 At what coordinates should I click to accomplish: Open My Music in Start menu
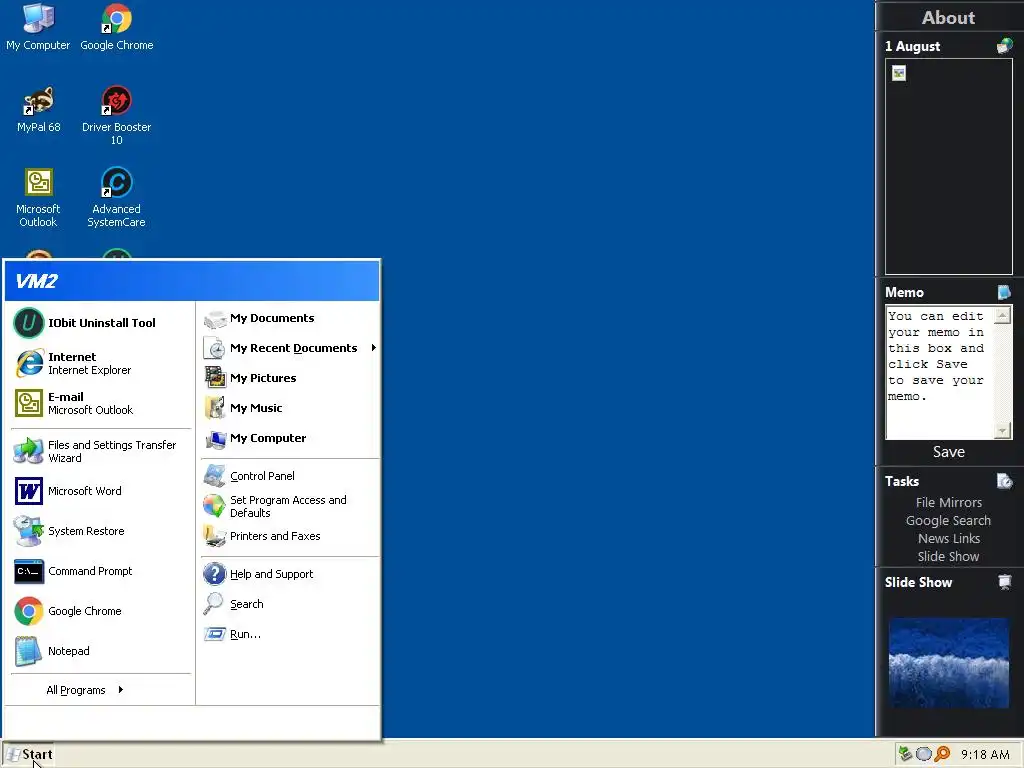[289, 408]
